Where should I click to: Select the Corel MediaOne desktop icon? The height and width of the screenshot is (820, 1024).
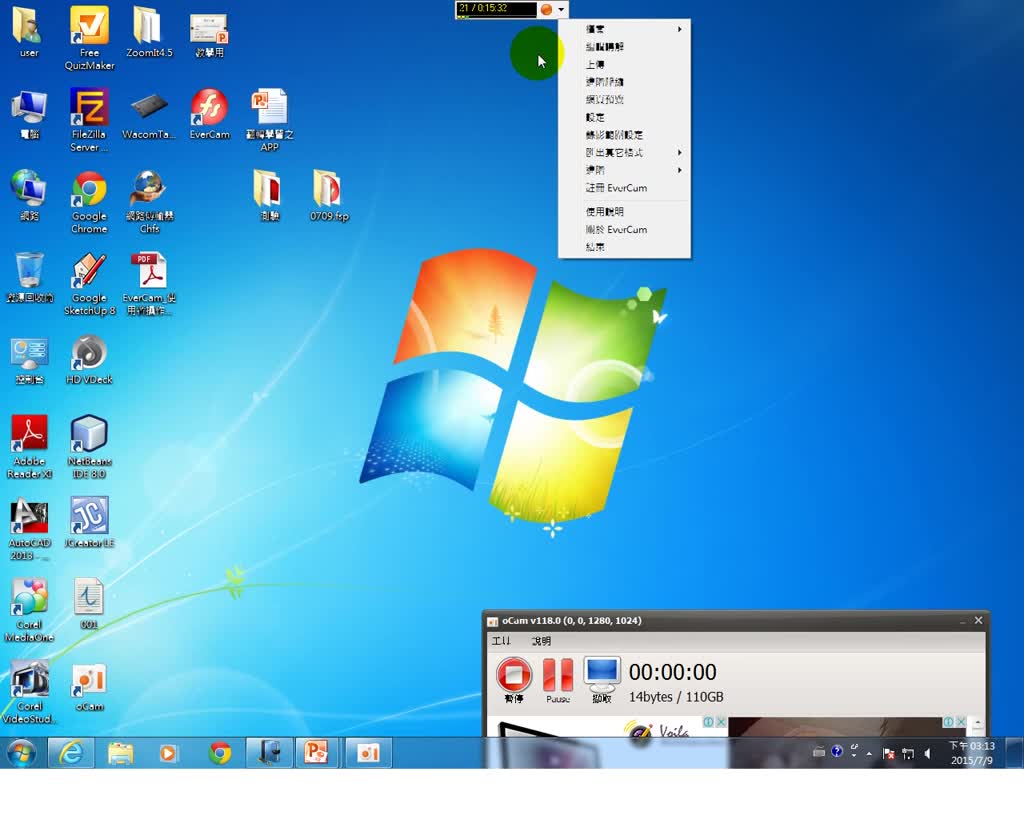click(29, 610)
